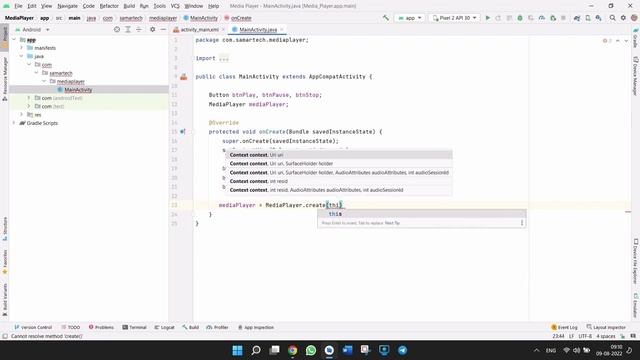The width and height of the screenshot is (640, 360).
Task: Open the Navigate menu
Action: pyautogui.click(x=67, y=6)
